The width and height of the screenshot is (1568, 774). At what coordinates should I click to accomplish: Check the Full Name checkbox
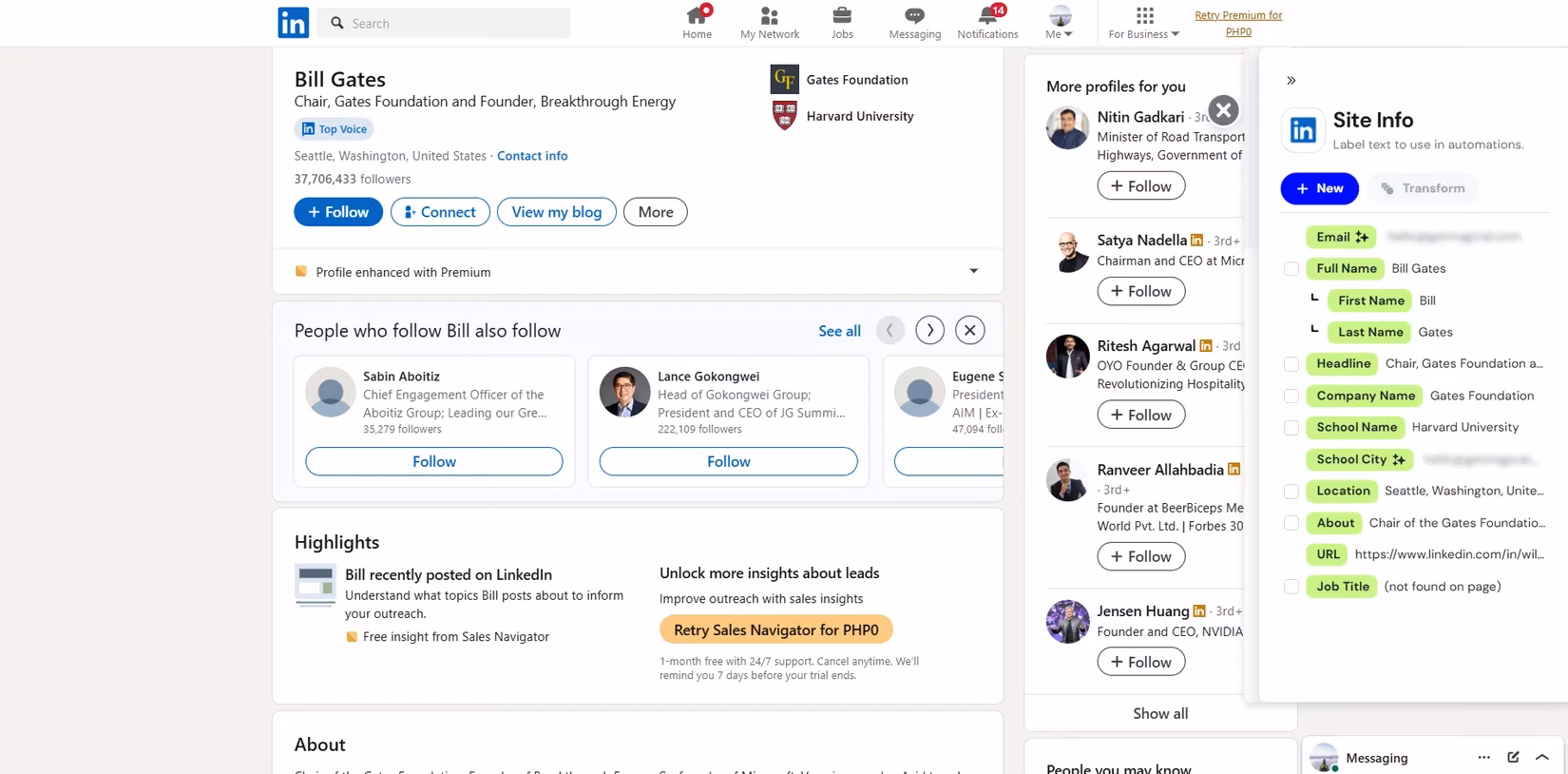click(x=1291, y=269)
